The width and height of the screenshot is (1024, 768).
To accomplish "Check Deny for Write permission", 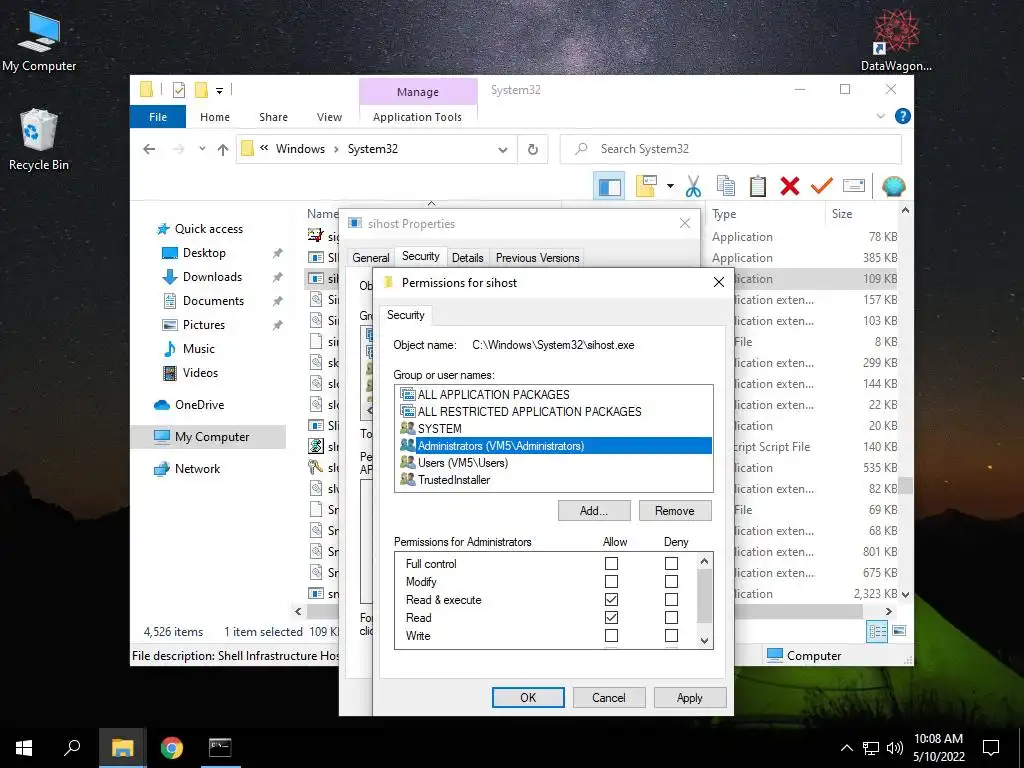I will pos(671,635).
